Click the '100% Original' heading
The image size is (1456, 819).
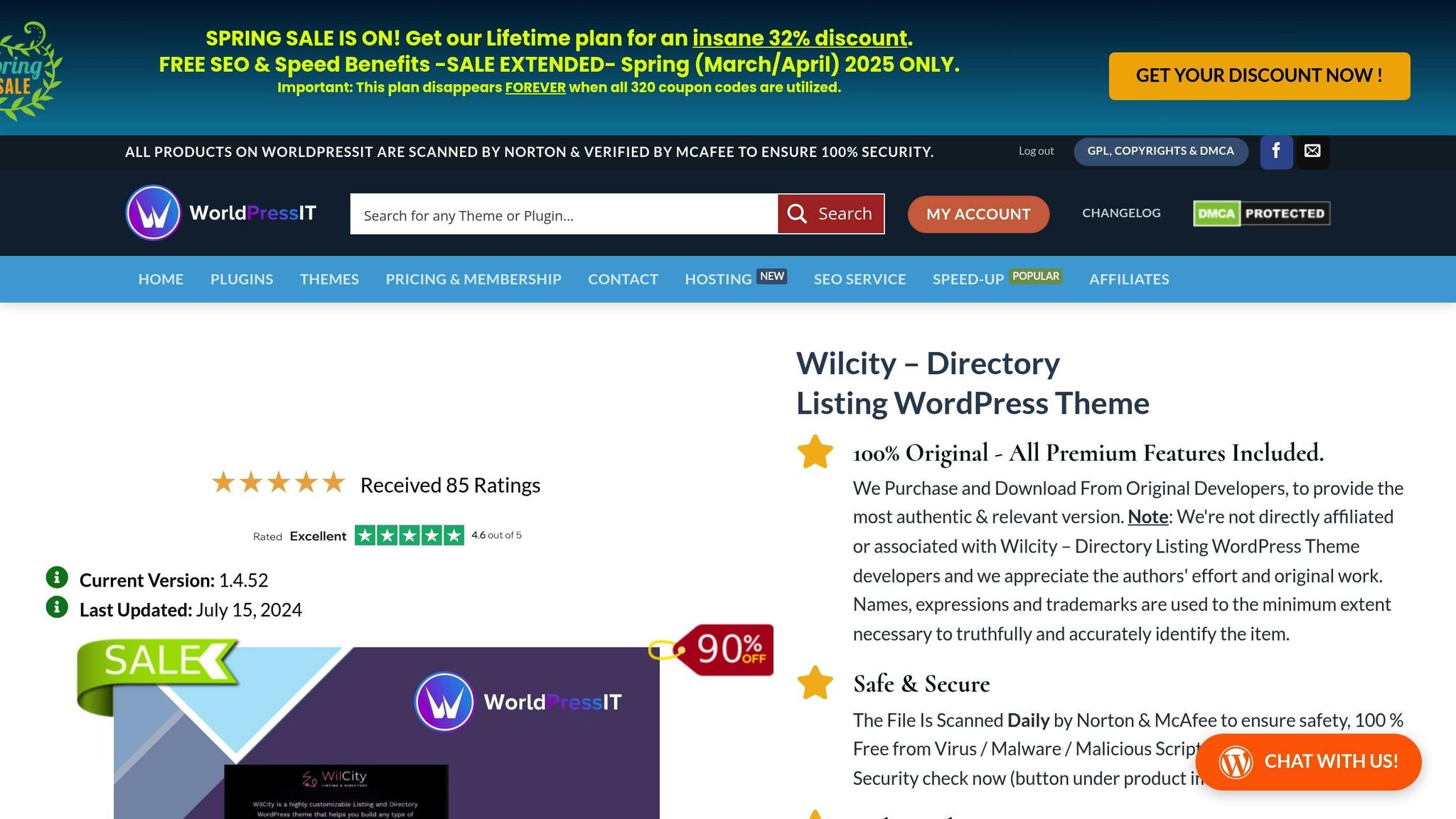click(x=1088, y=453)
